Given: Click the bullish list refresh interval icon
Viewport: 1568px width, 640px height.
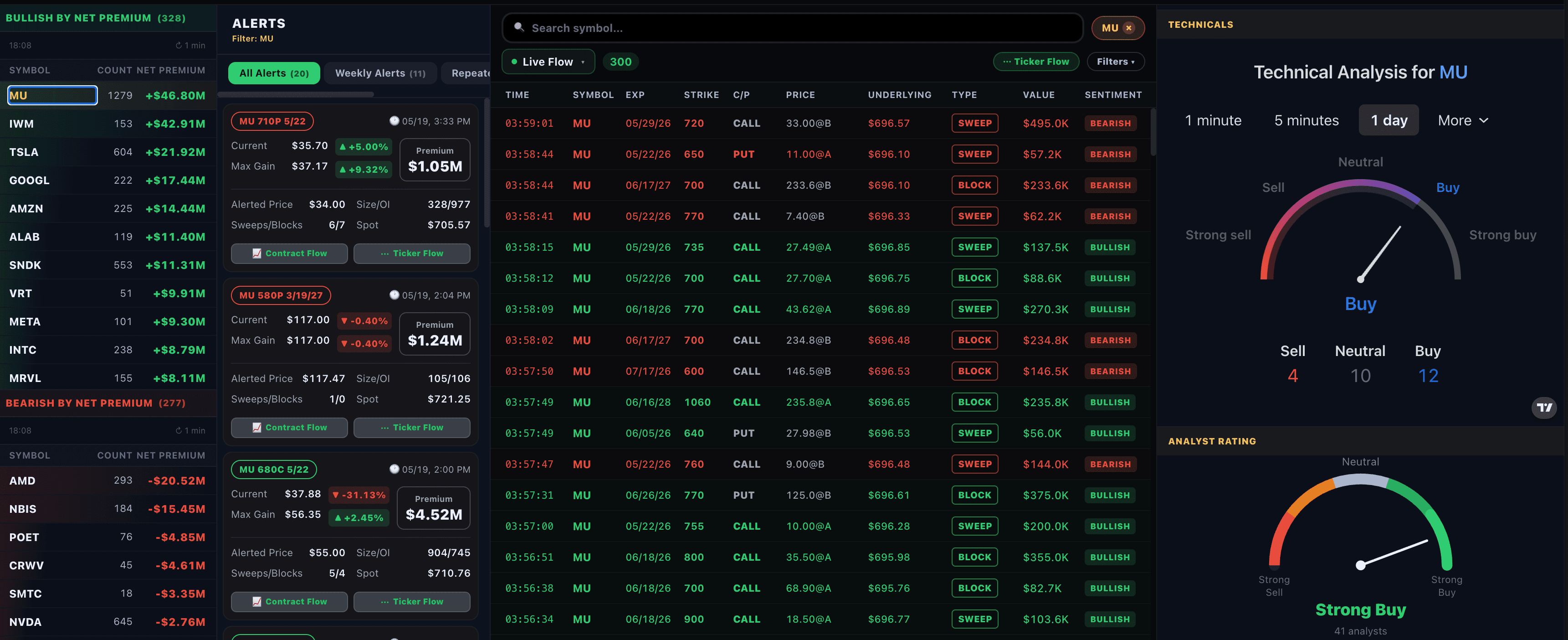Looking at the screenshot, I should 179,45.
